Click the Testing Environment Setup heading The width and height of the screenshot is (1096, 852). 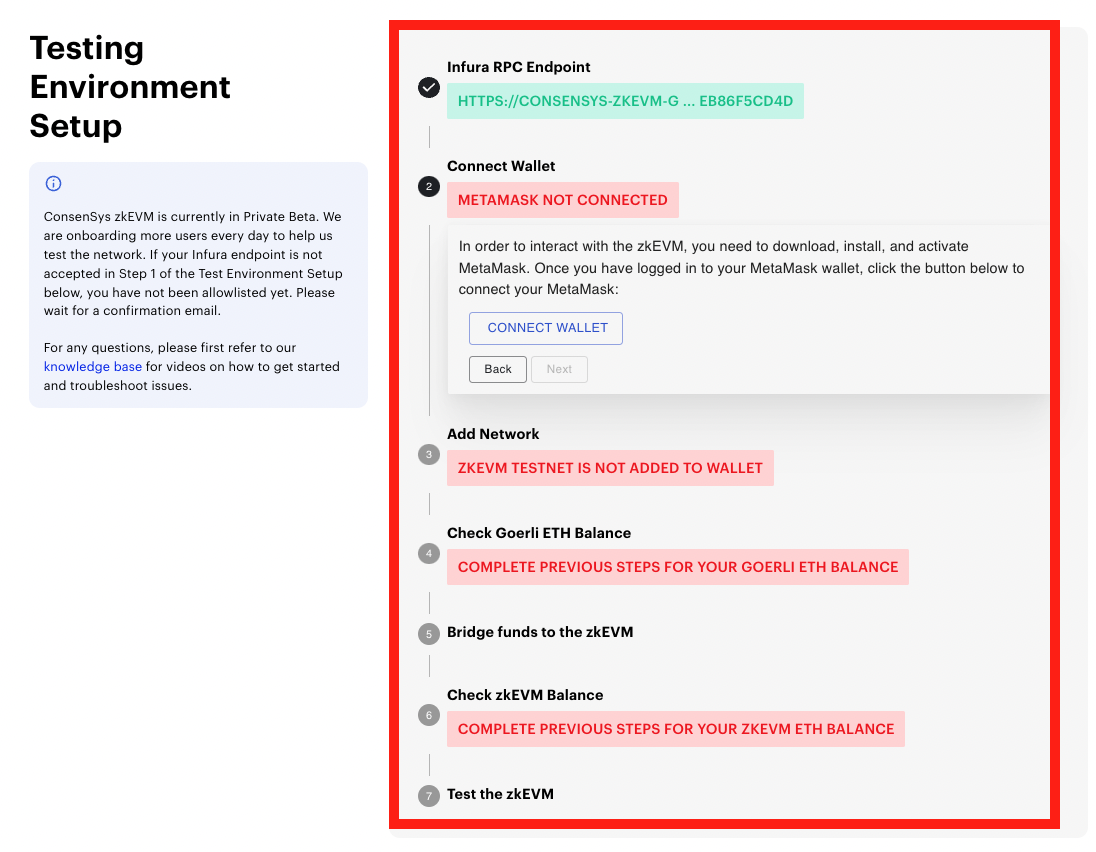coord(130,87)
